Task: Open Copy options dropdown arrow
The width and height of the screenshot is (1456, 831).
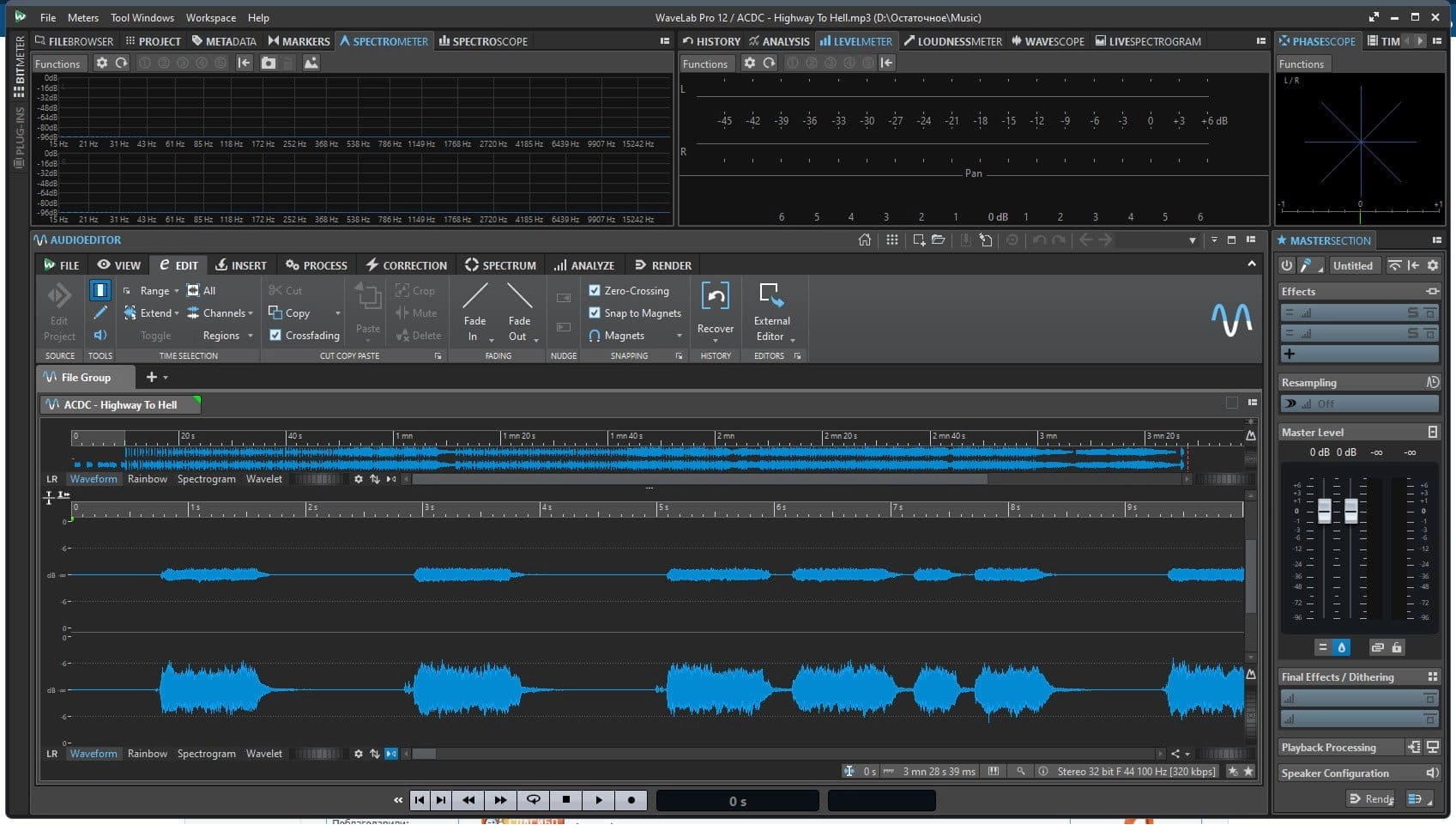Action: click(x=337, y=313)
